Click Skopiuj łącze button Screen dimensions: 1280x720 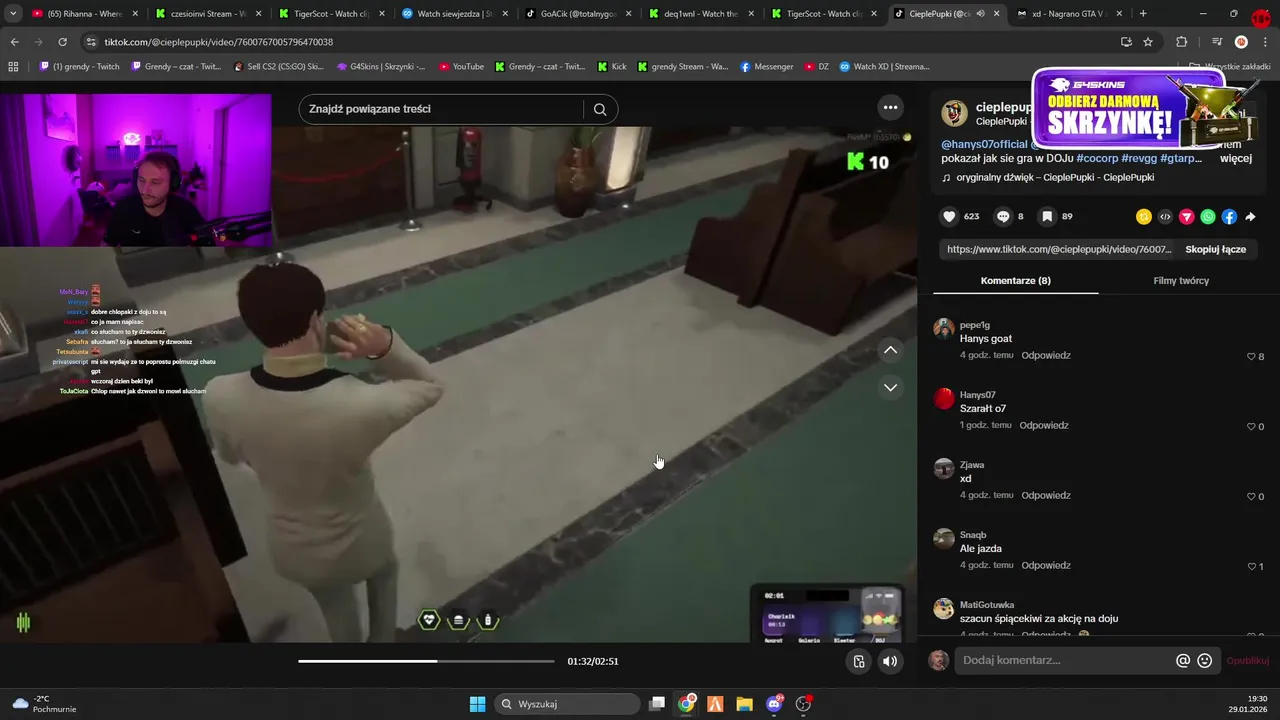pos(1215,249)
